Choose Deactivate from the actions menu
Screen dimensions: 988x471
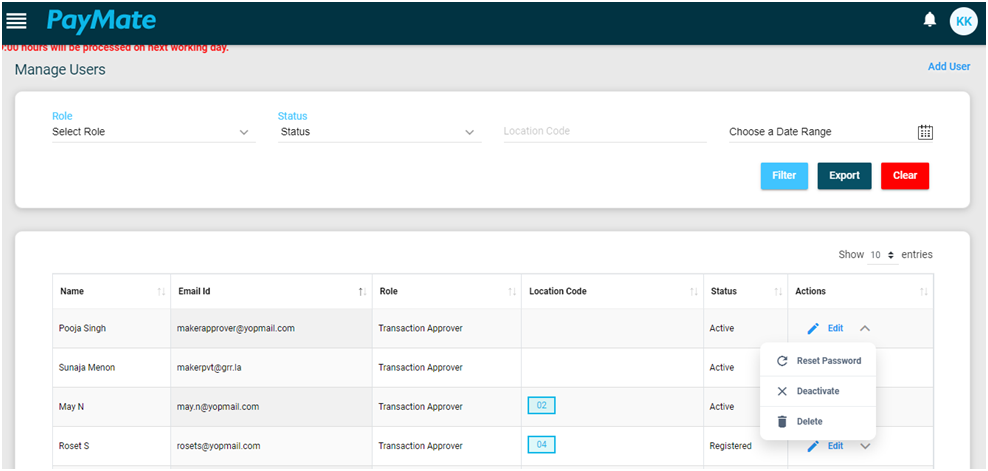[x=818, y=392]
